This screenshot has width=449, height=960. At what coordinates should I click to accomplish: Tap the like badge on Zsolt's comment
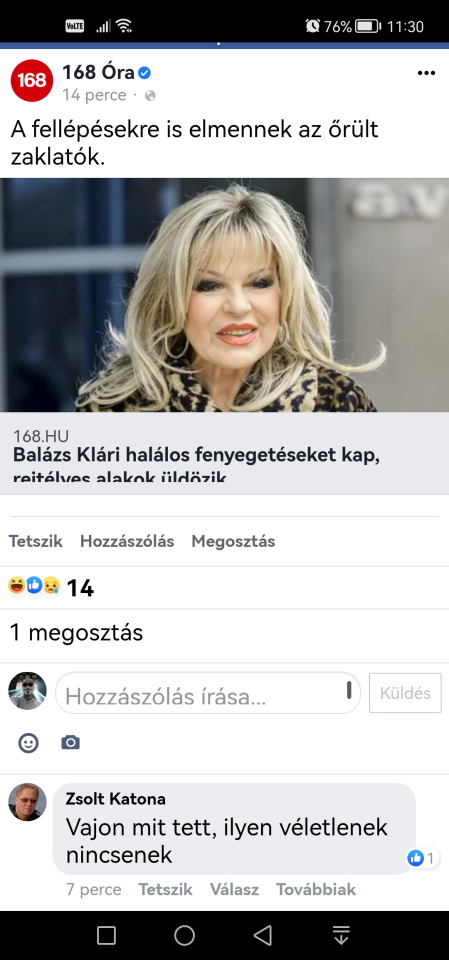[421, 858]
